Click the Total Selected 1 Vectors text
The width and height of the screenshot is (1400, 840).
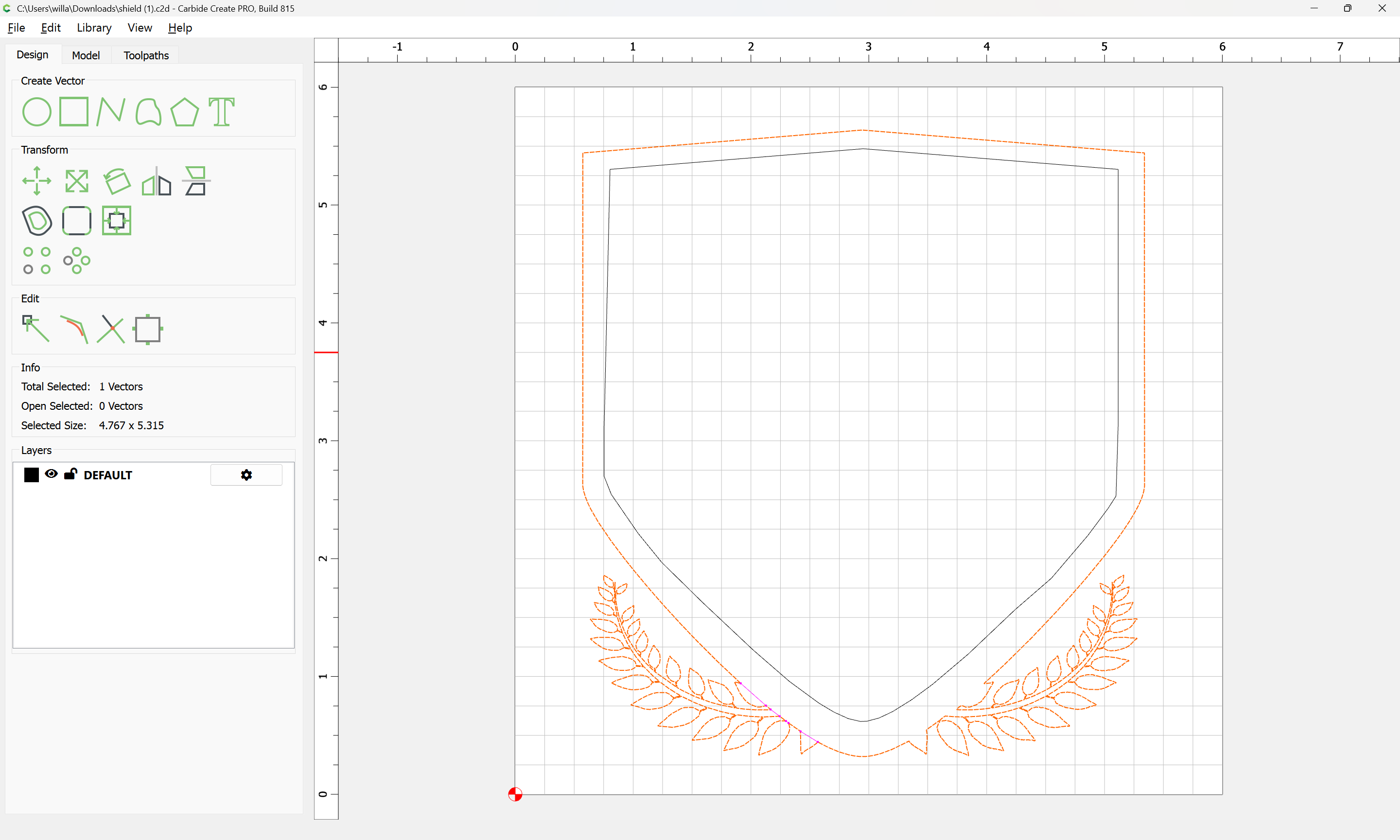(x=82, y=386)
